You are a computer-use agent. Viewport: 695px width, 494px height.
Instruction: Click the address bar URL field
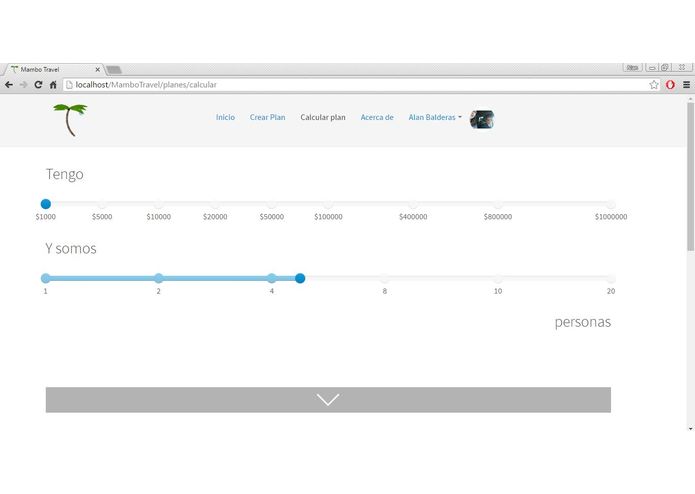point(361,85)
